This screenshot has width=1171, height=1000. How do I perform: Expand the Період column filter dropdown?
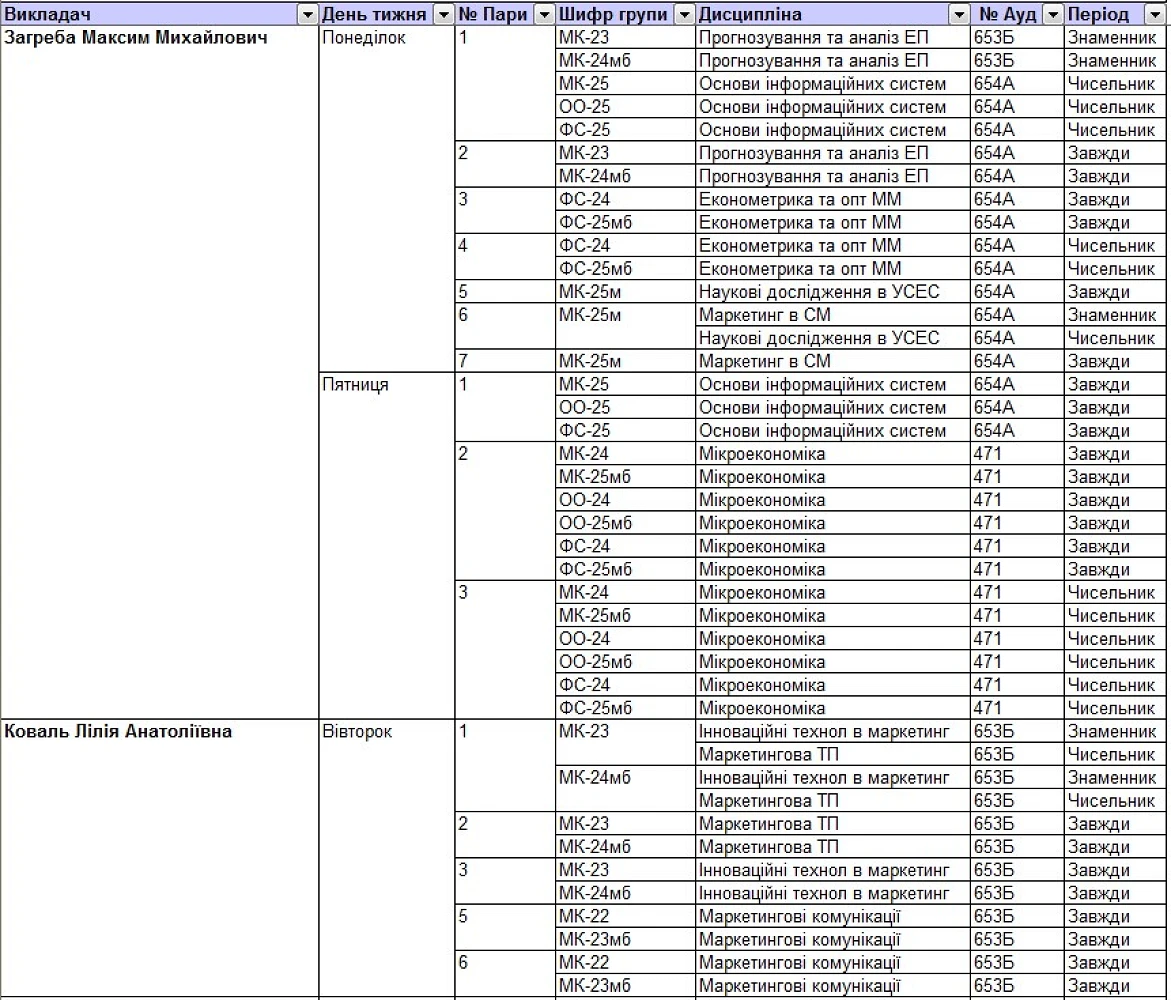pyautogui.click(x=1154, y=15)
